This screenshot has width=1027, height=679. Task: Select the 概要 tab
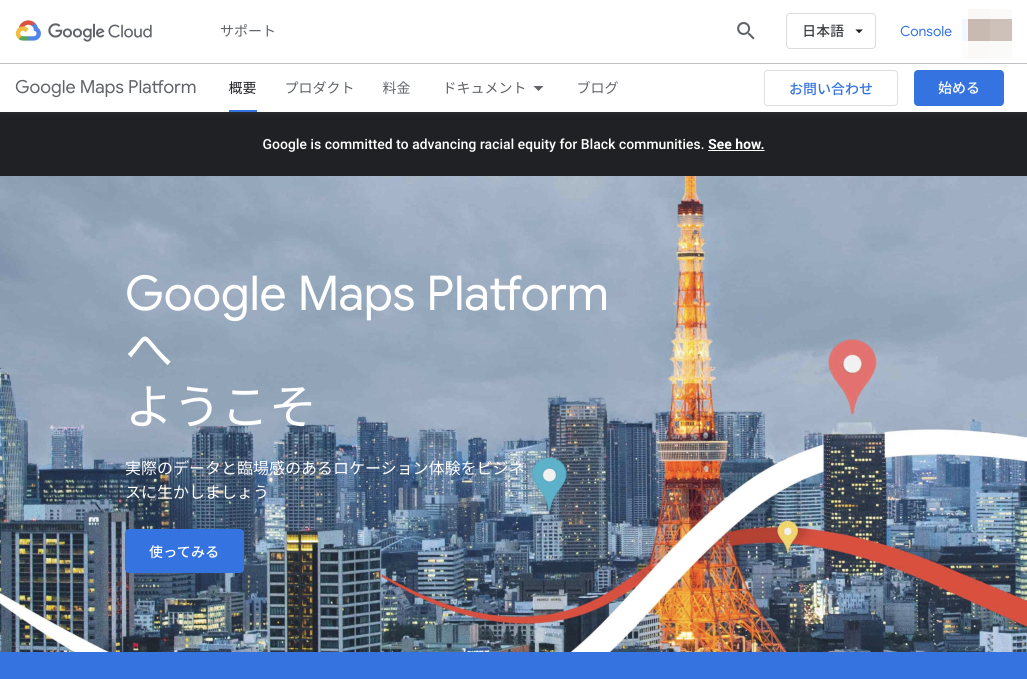(x=242, y=88)
